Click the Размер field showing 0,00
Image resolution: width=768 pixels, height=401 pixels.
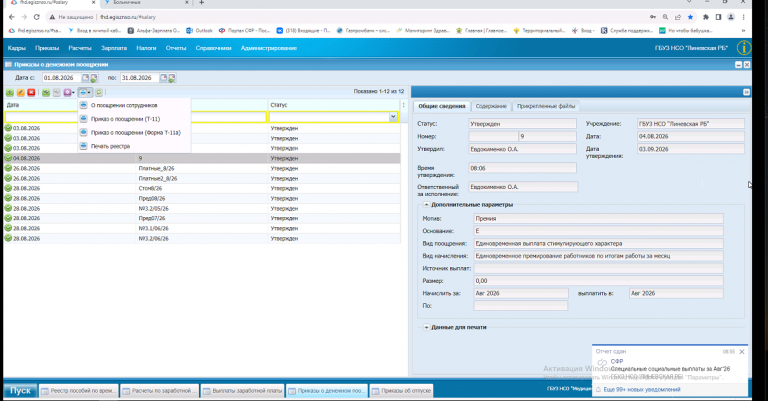599,281
